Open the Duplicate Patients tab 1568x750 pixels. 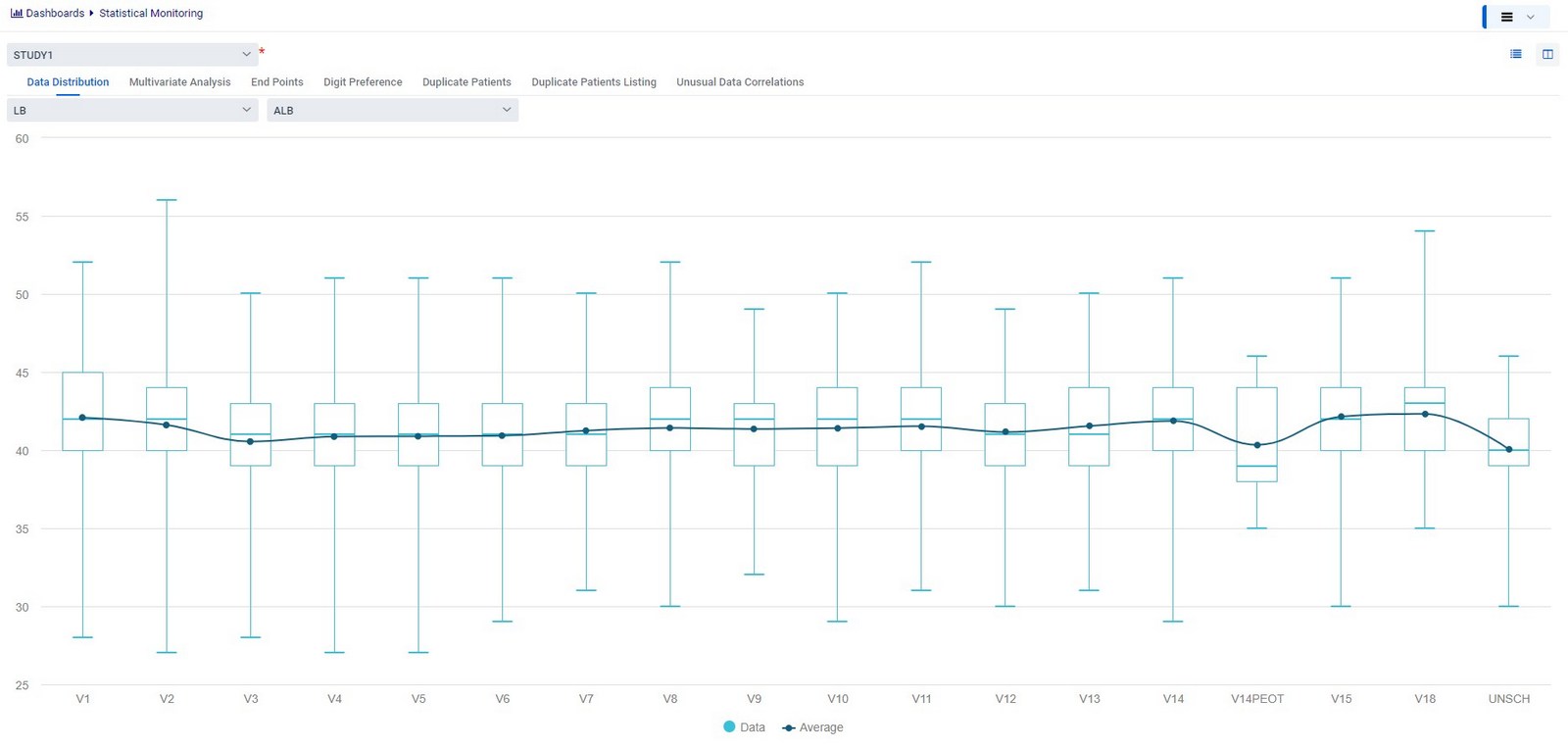[466, 82]
